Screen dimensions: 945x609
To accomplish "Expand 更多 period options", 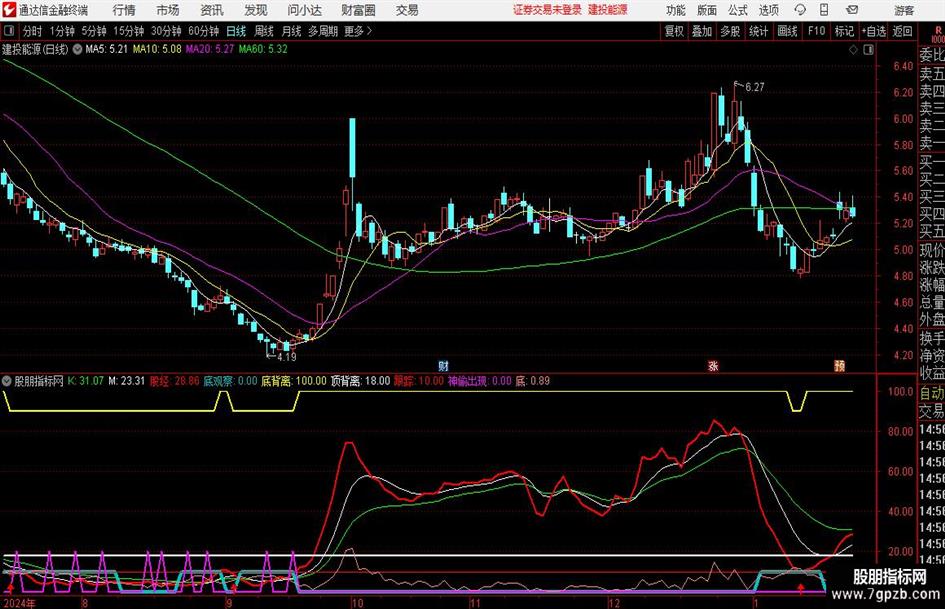I will click(x=358, y=31).
